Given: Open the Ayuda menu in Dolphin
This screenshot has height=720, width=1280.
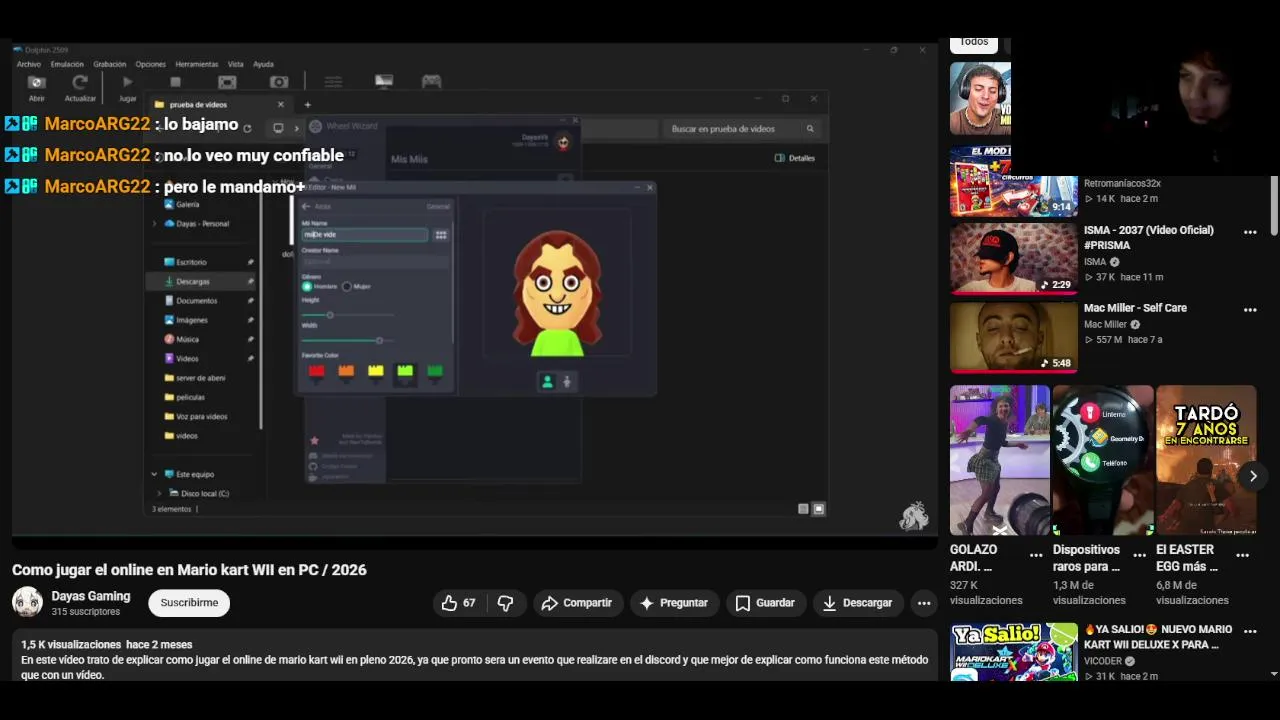Looking at the screenshot, I should point(263,64).
